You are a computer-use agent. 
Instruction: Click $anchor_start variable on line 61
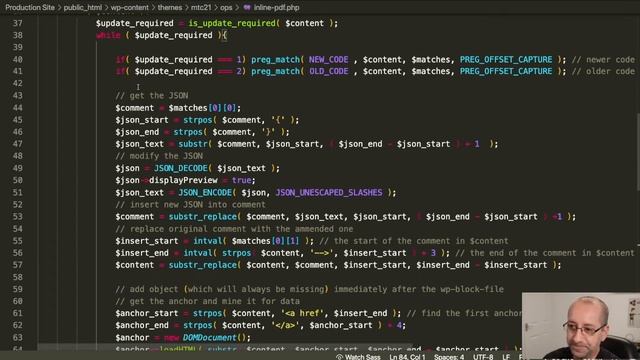coord(147,313)
